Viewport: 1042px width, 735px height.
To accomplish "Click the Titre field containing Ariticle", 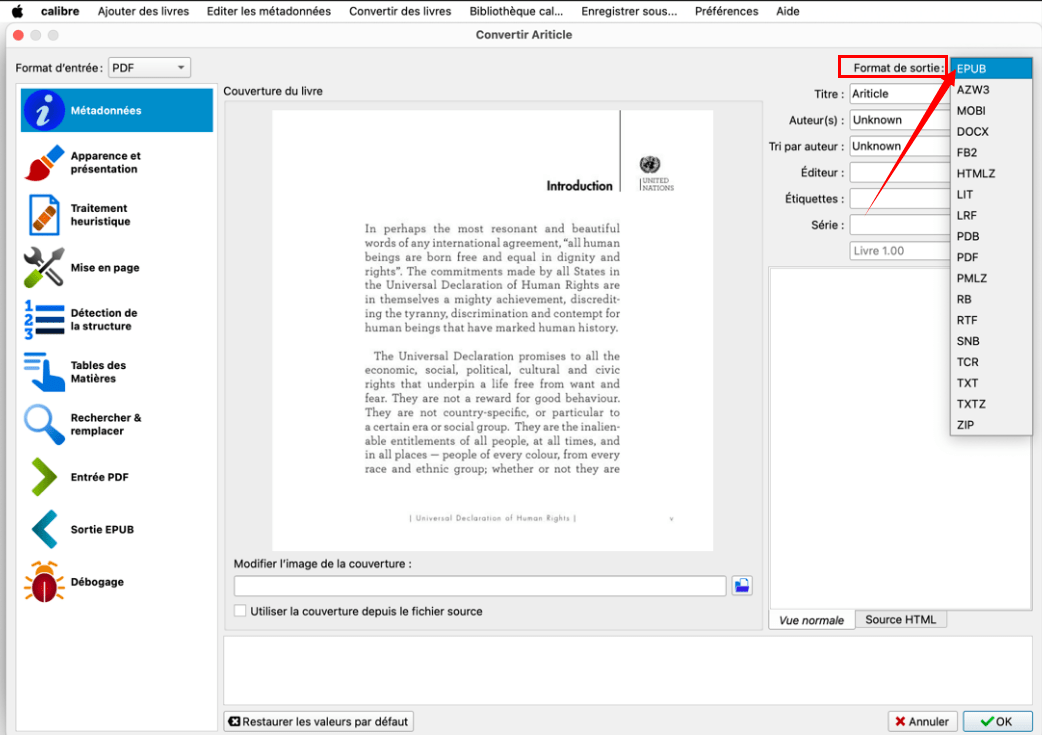I will (900, 94).
